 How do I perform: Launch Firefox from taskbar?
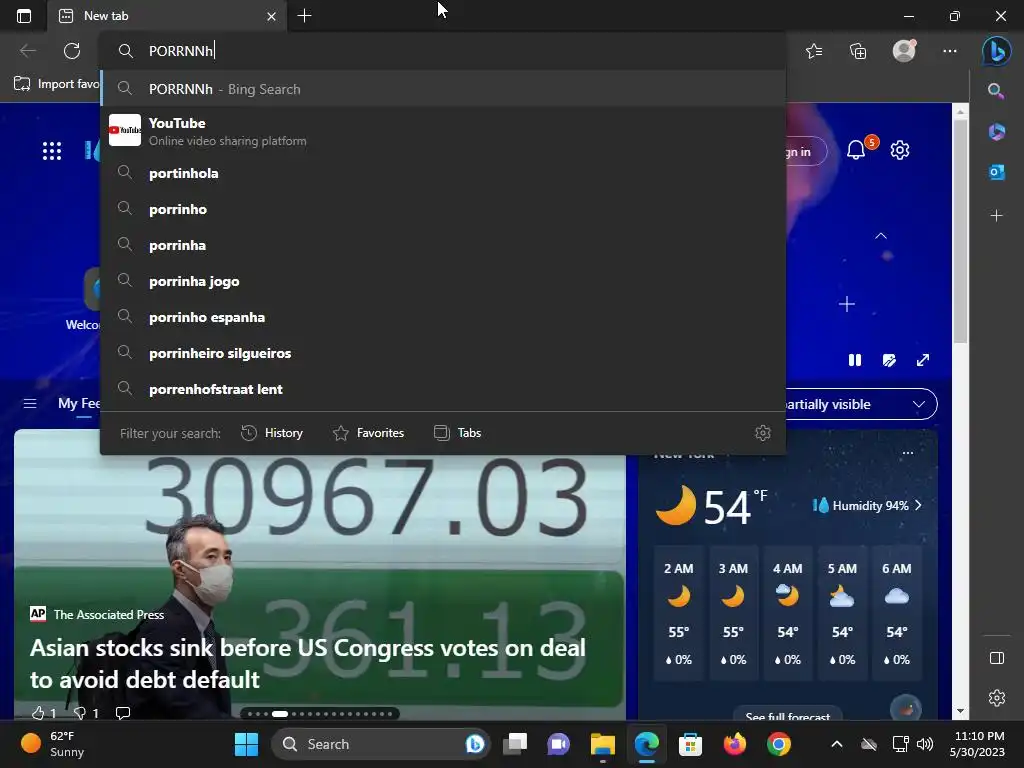pos(735,744)
